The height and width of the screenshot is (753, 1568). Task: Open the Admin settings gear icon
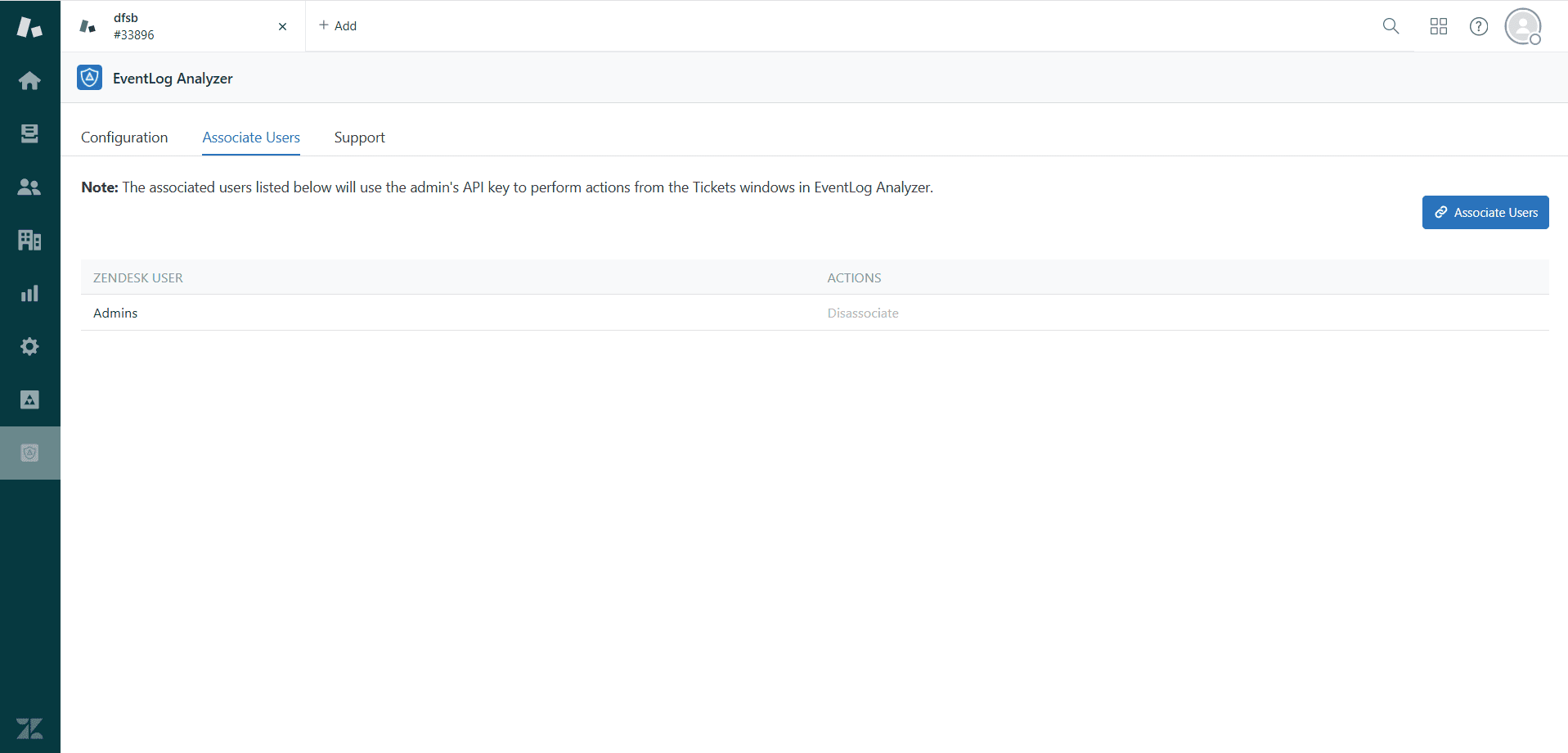click(29, 346)
